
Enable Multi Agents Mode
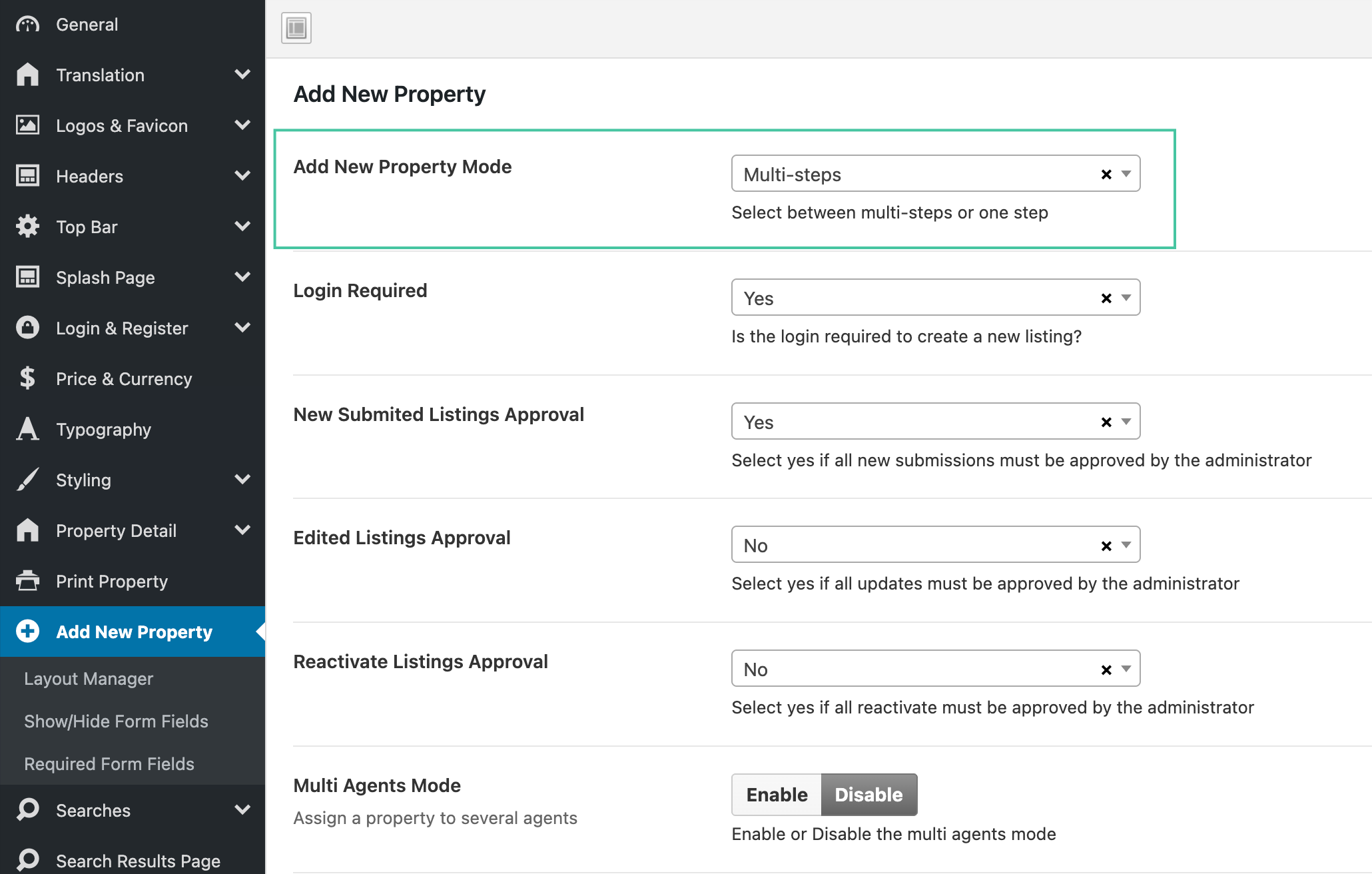pyautogui.click(x=776, y=794)
